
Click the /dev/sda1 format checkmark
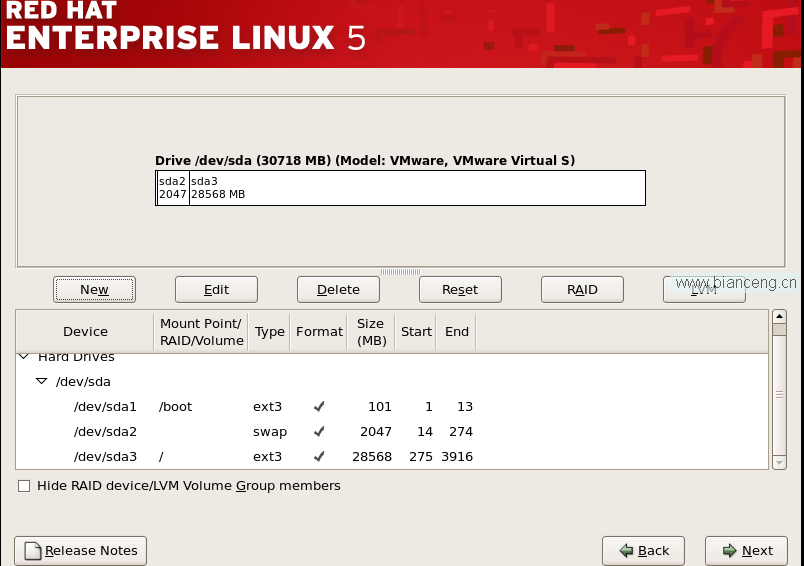[319, 407]
